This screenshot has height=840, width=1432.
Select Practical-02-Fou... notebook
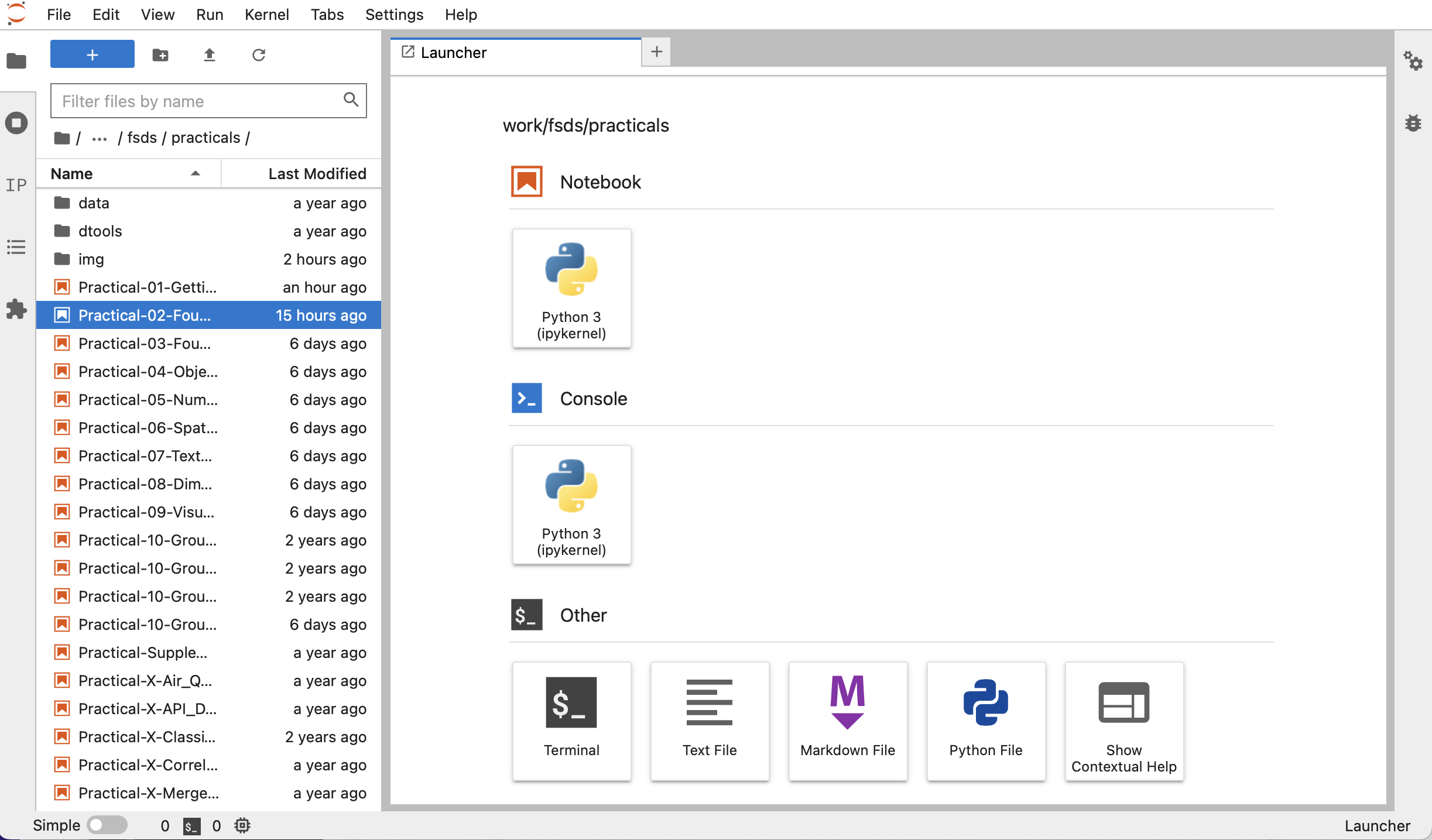click(x=208, y=316)
